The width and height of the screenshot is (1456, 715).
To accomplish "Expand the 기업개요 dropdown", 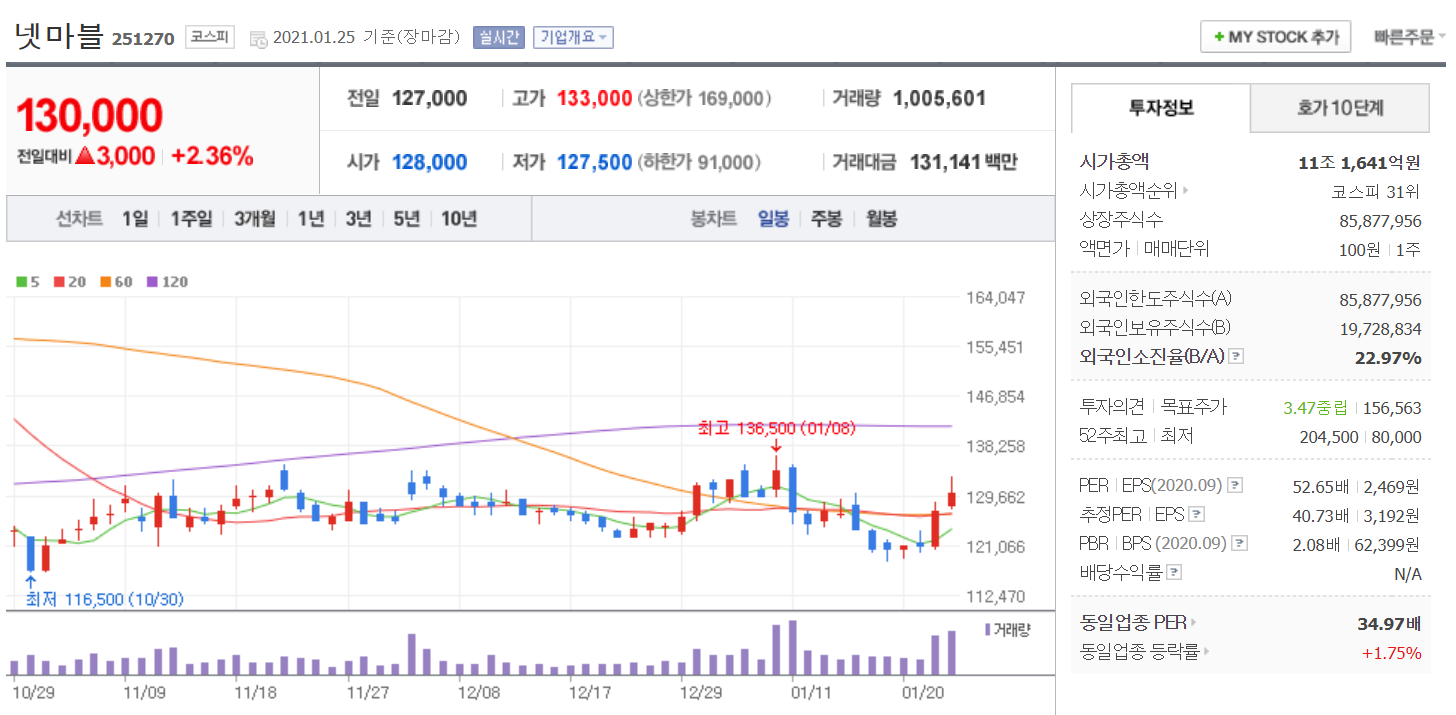I will pos(573,37).
